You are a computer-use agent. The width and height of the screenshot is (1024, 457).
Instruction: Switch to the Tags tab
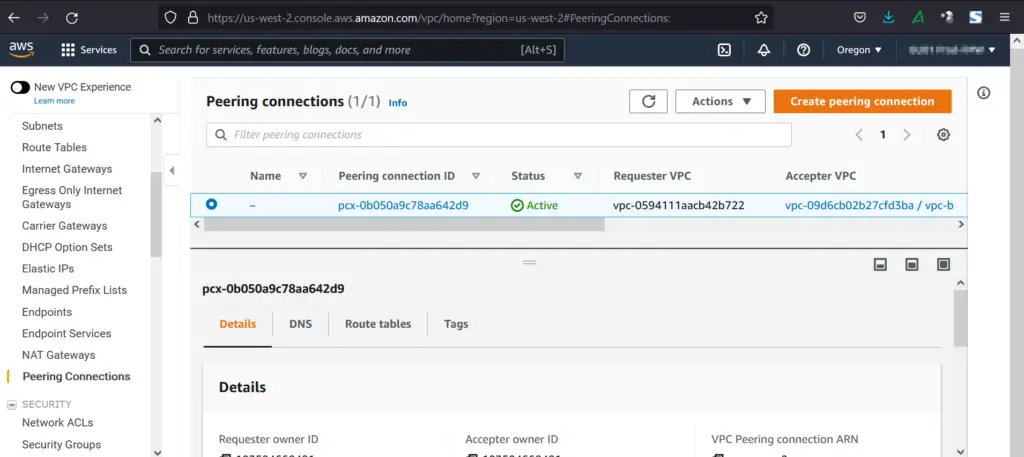456,324
